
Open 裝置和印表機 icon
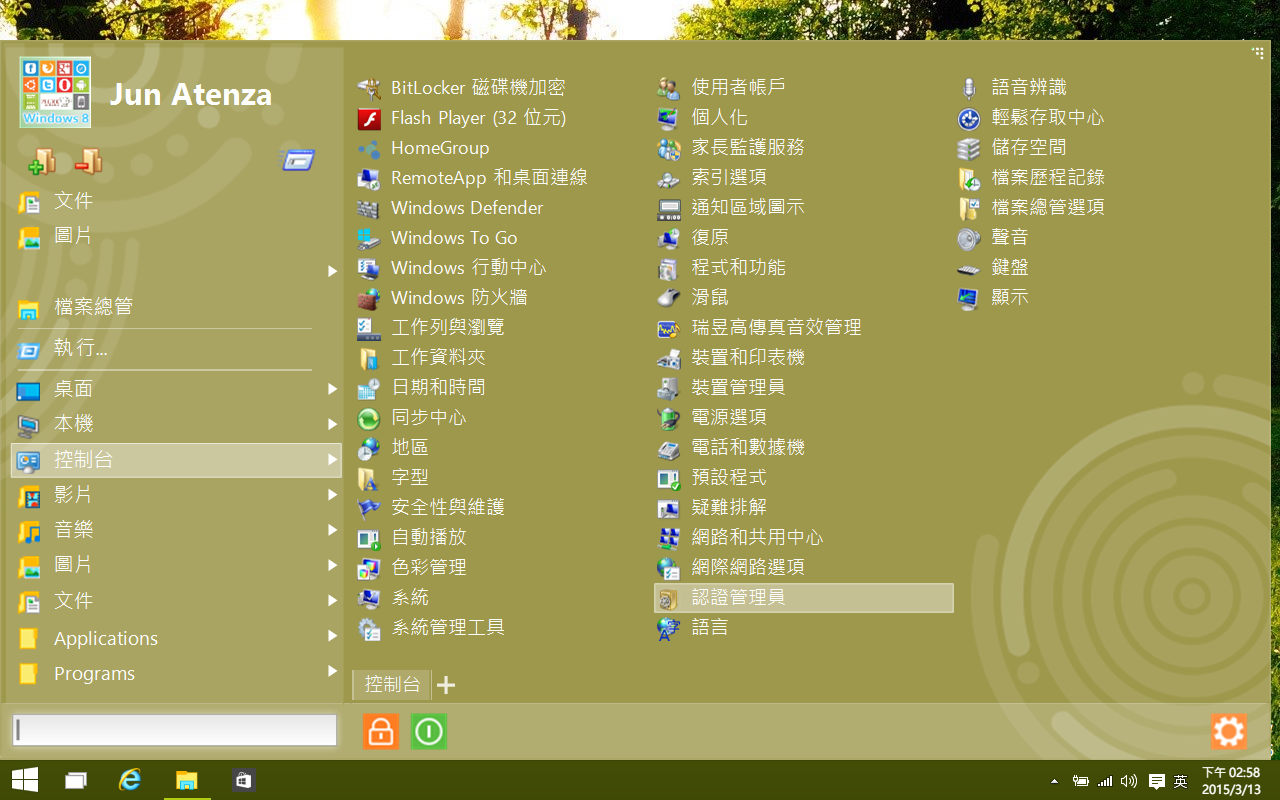tap(669, 358)
